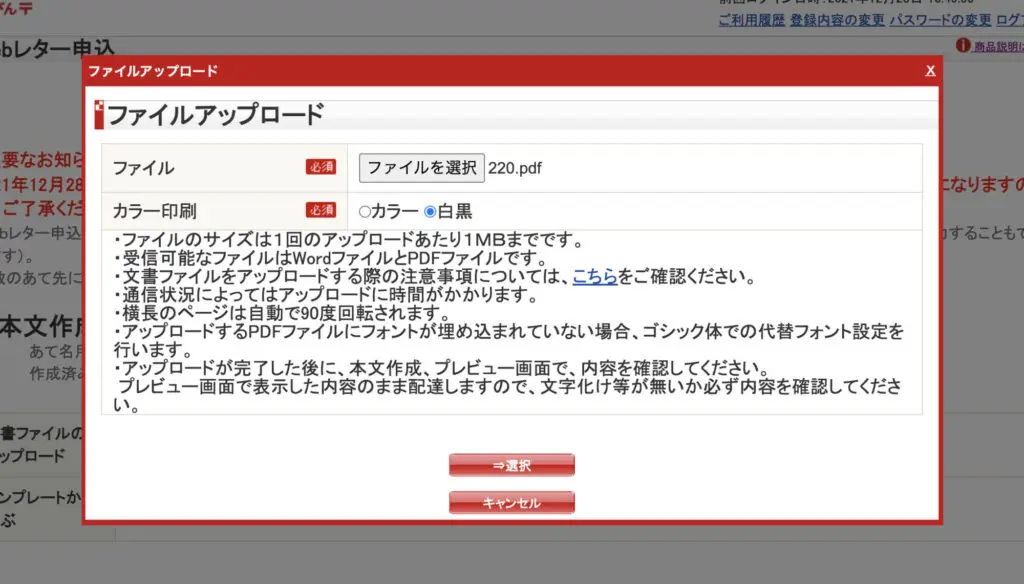Click the red postal mark beside the heading
The image size is (1024, 584).
(x=98, y=114)
